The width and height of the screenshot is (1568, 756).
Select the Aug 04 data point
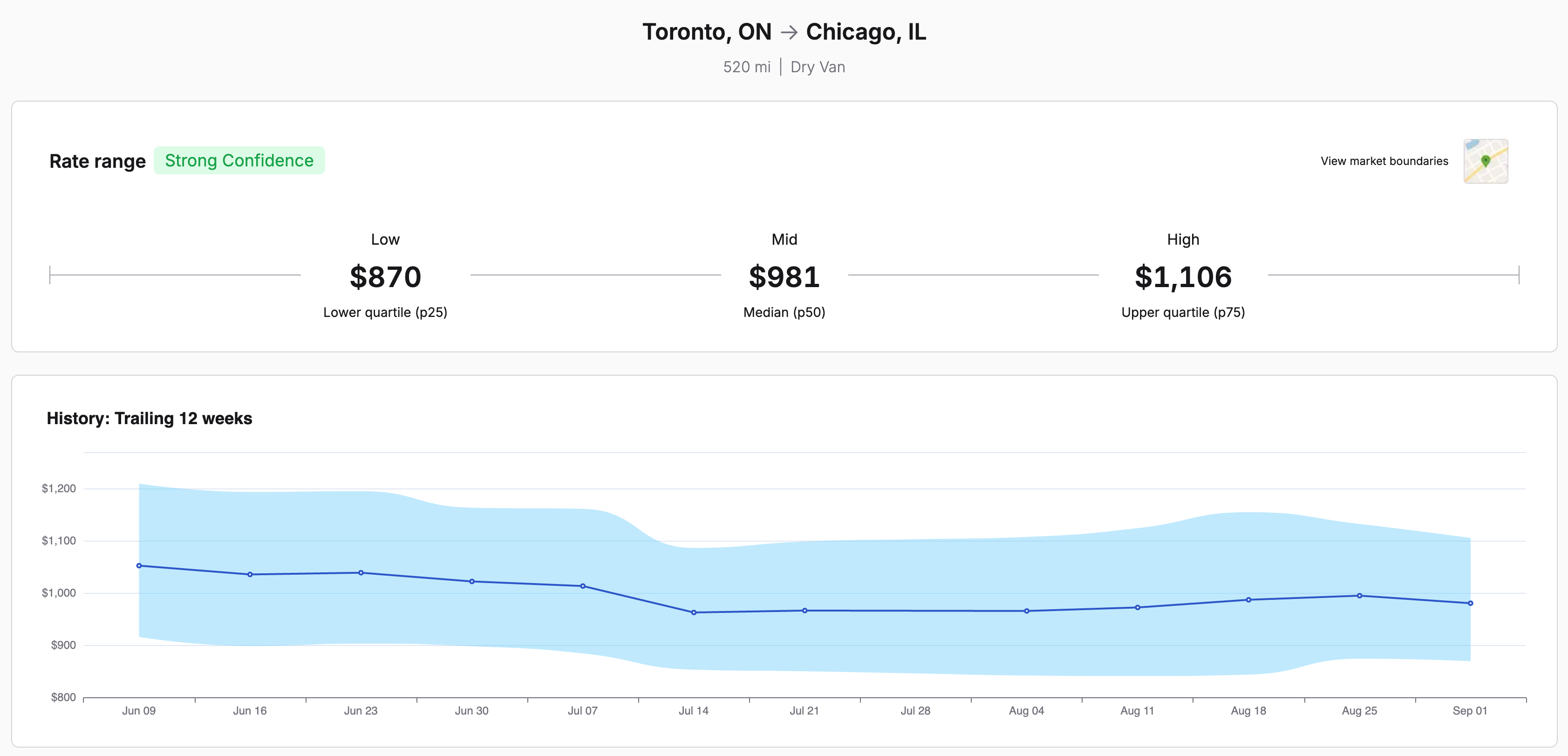click(1026, 611)
